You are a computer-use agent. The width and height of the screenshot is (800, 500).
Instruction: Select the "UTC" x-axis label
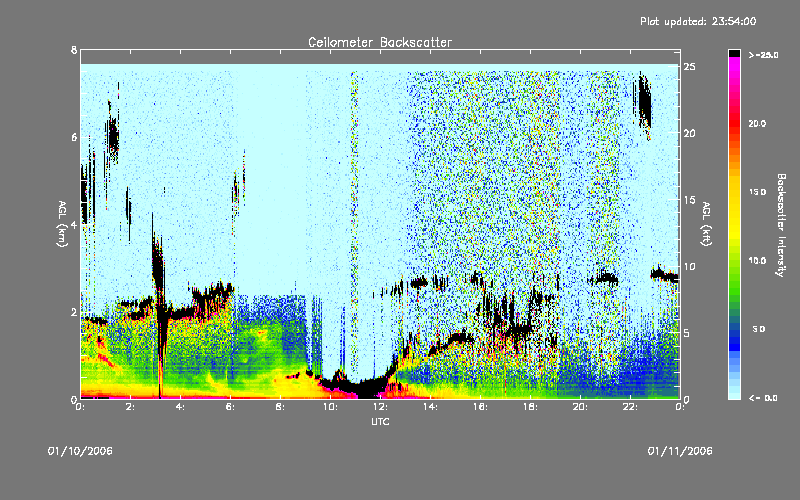(380, 421)
